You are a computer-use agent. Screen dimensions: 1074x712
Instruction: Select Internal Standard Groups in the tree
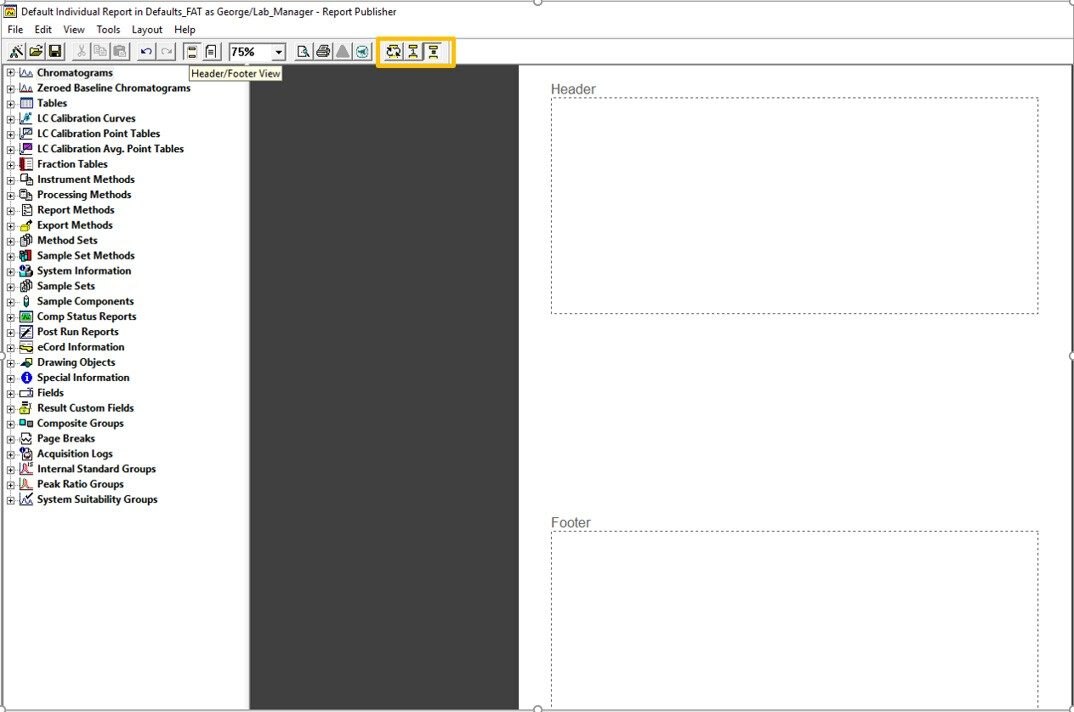(97, 469)
